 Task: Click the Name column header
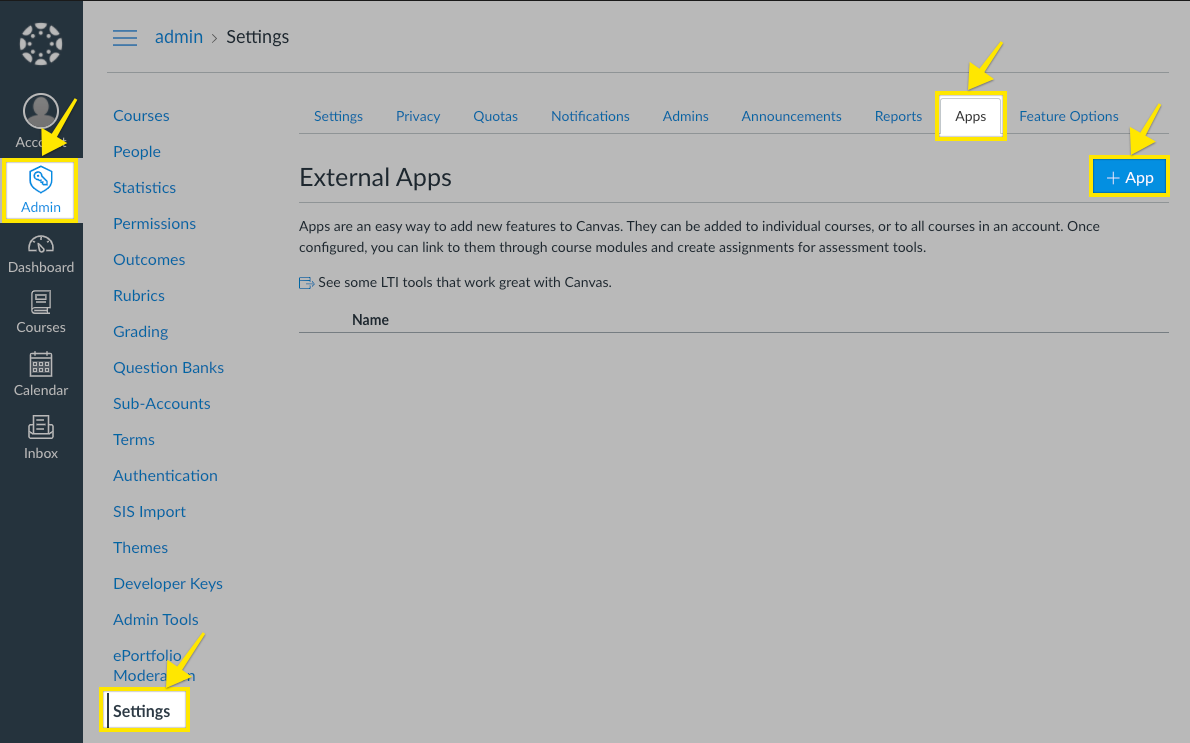370,319
